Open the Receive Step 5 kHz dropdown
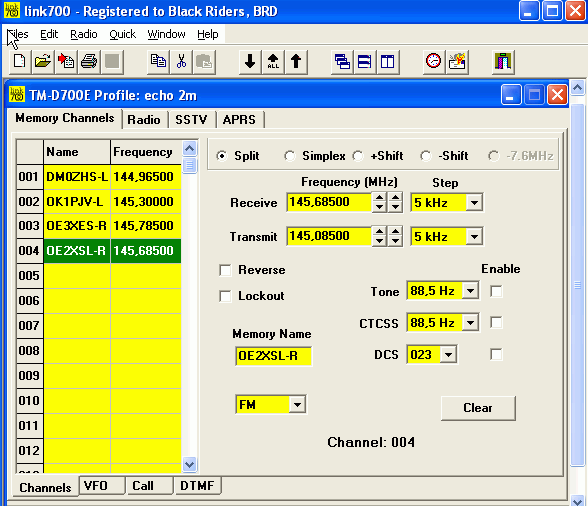The width and height of the screenshot is (588, 506). click(x=474, y=203)
